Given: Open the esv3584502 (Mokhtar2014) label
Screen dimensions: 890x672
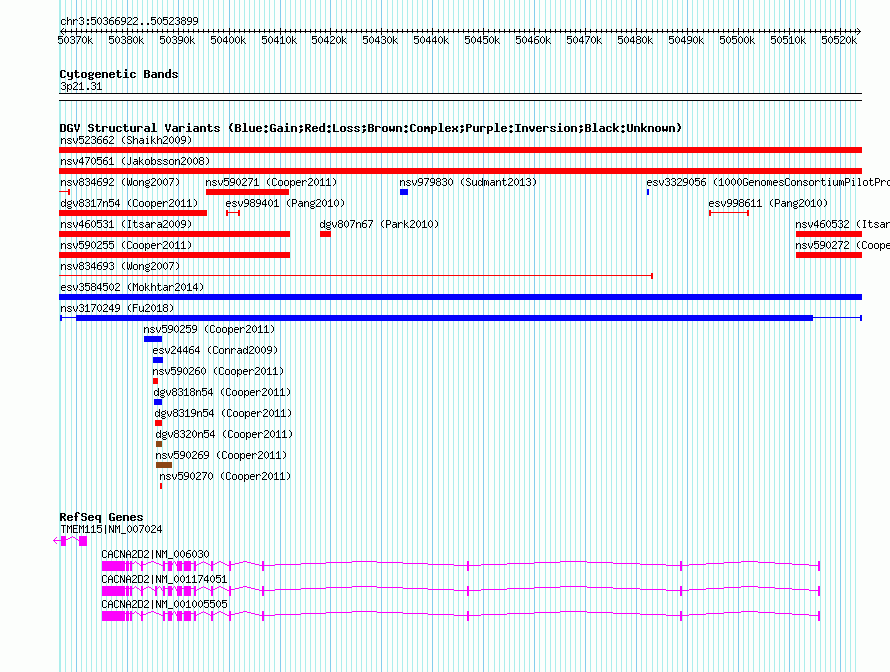Looking at the screenshot, I should pos(132,287).
